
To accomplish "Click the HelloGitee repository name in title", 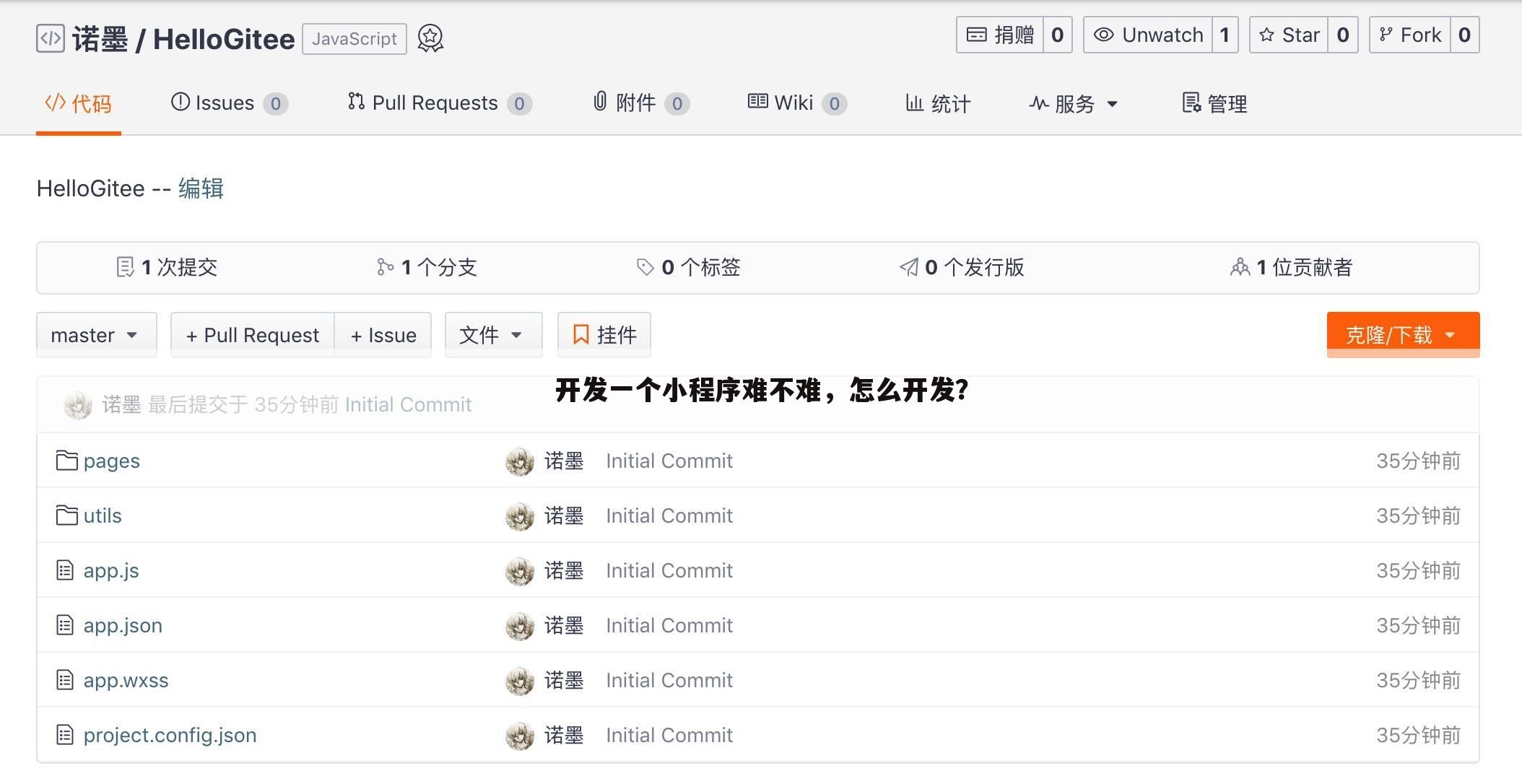I will 224,39.
